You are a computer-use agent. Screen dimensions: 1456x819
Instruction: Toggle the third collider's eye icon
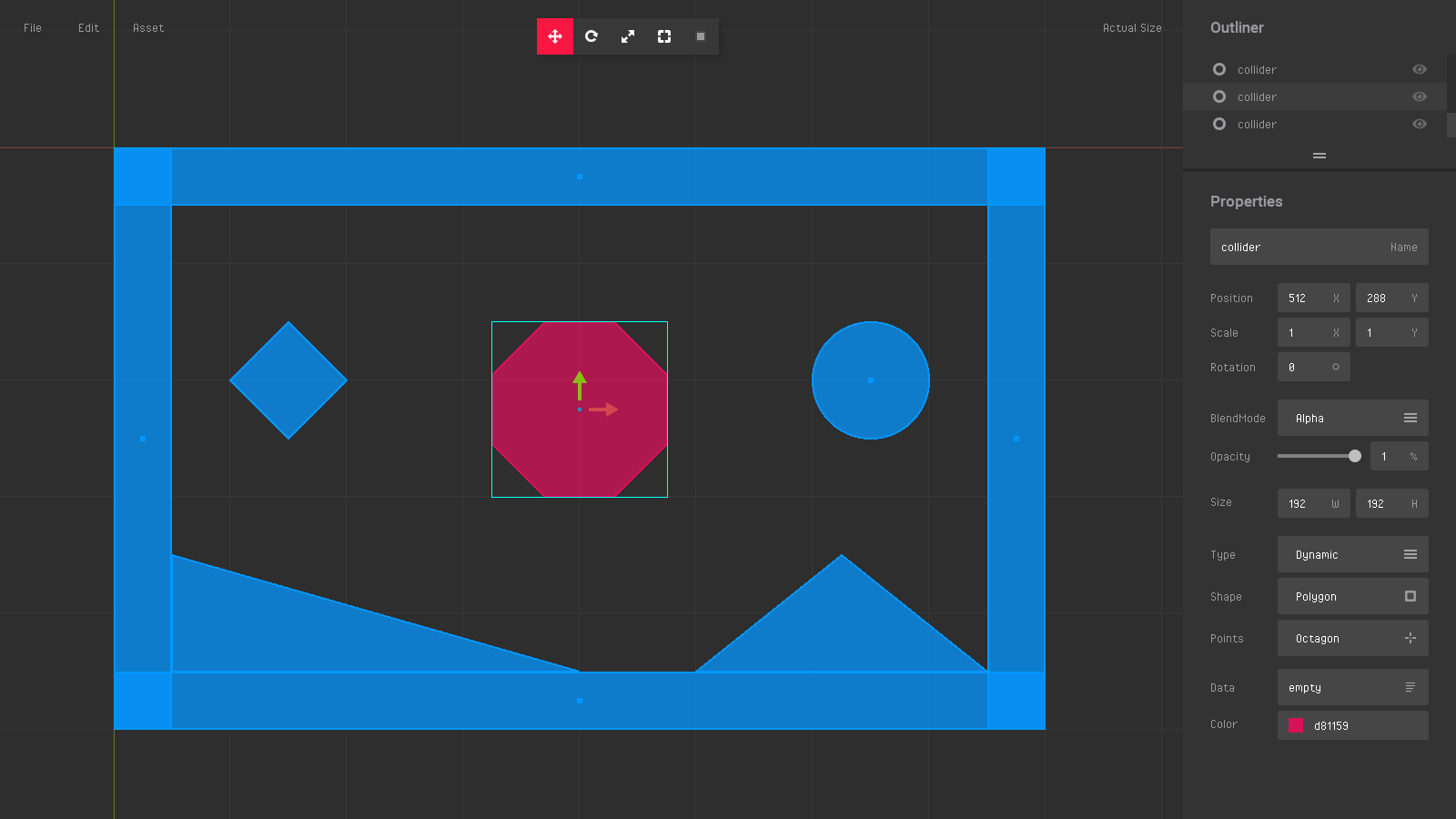pos(1419,124)
